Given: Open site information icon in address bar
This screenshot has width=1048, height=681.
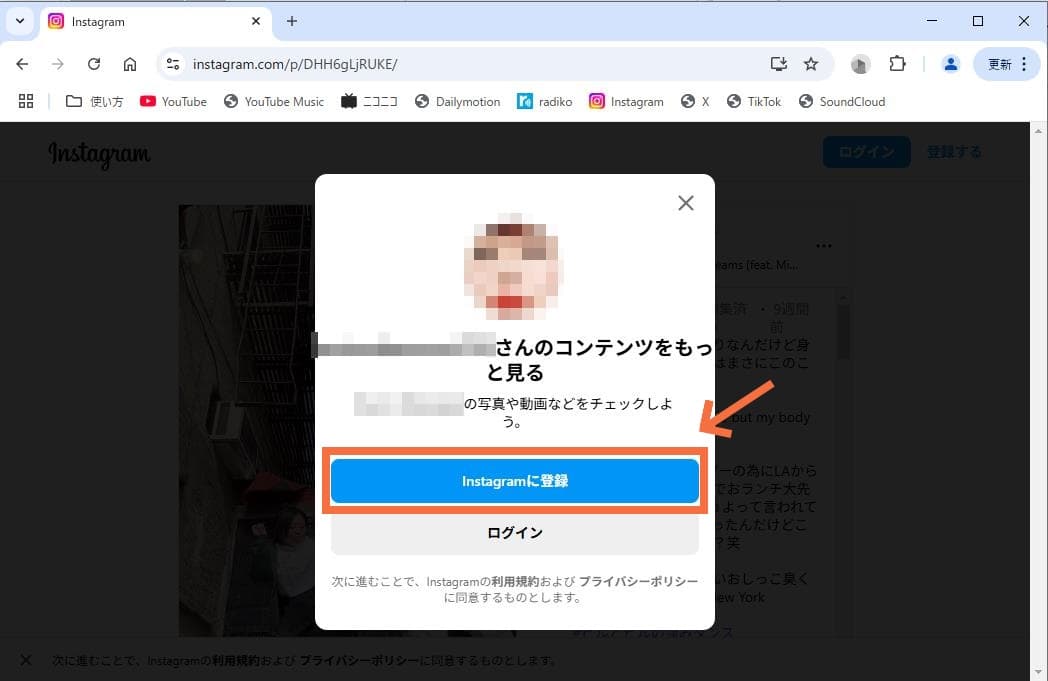Looking at the screenshot, I should tap(173, 64).
